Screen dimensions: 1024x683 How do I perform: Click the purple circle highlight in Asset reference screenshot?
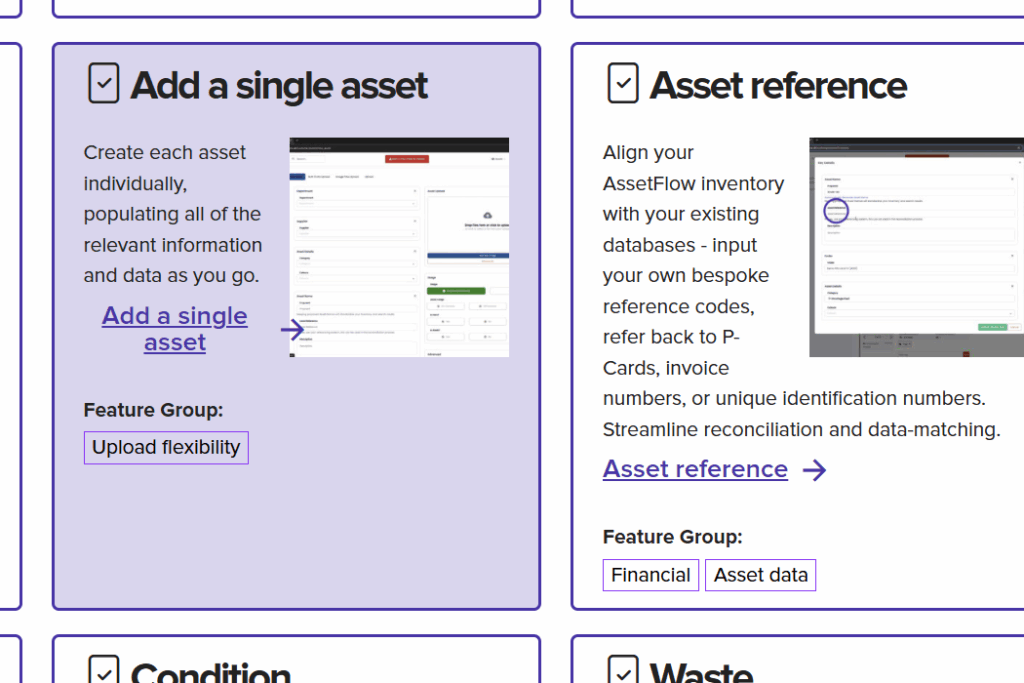click(x=836, y=211)
